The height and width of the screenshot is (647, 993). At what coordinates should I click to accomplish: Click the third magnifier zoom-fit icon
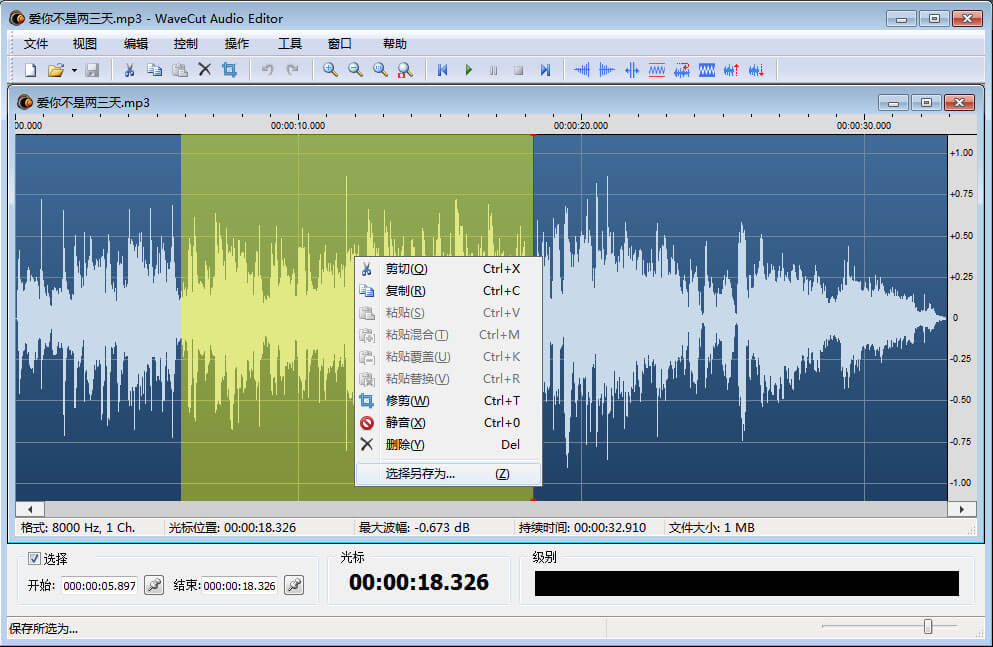coord(380,70)
